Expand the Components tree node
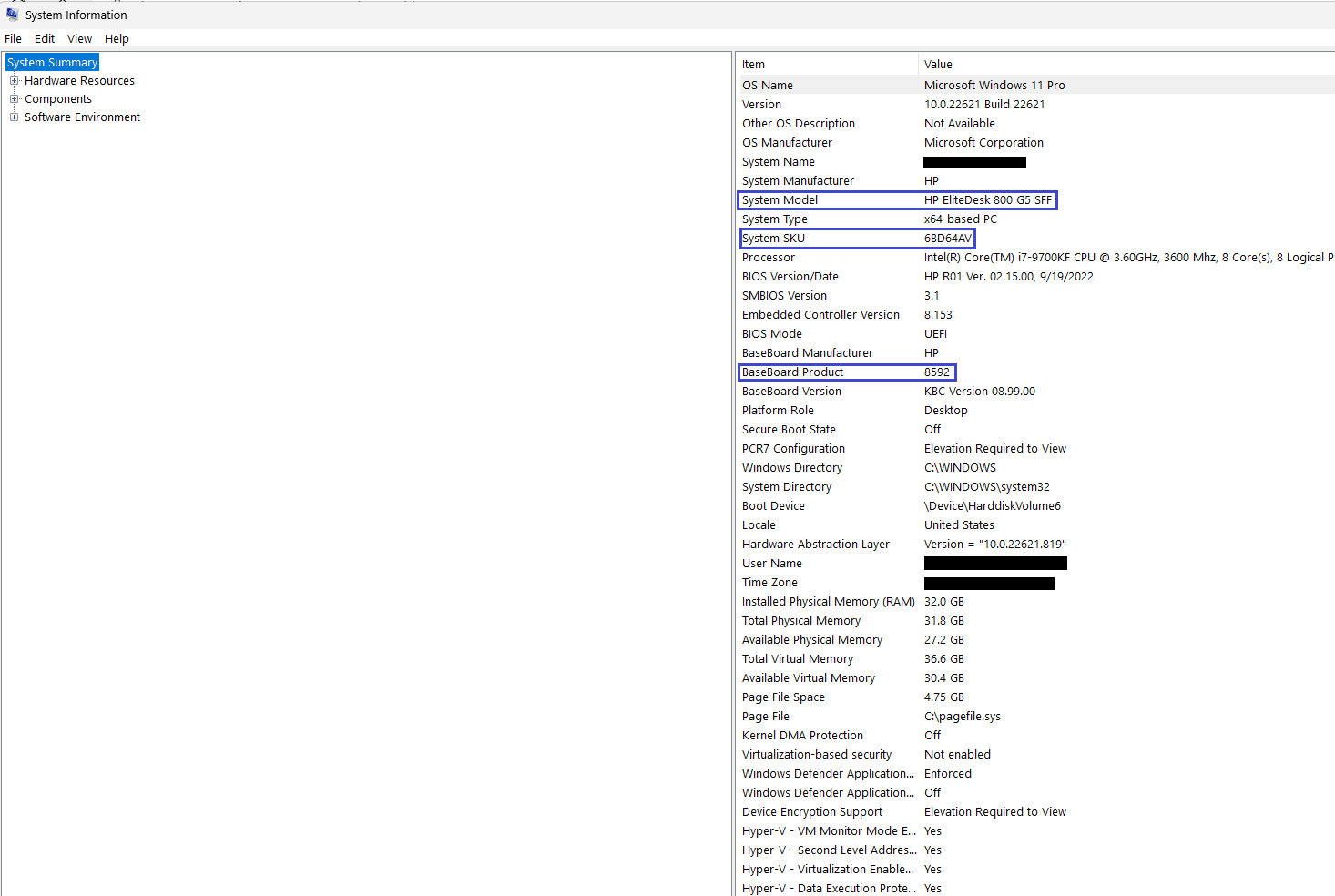 (x=14, y=98)
